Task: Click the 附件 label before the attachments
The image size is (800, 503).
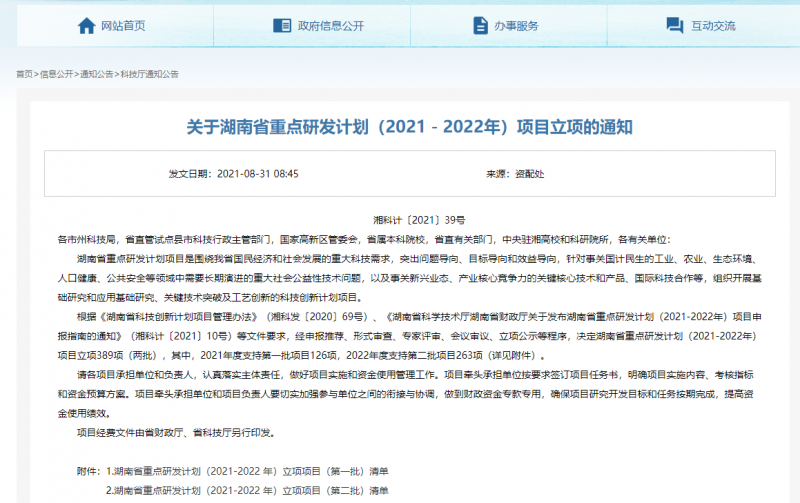Action: [x=88, y=471]
